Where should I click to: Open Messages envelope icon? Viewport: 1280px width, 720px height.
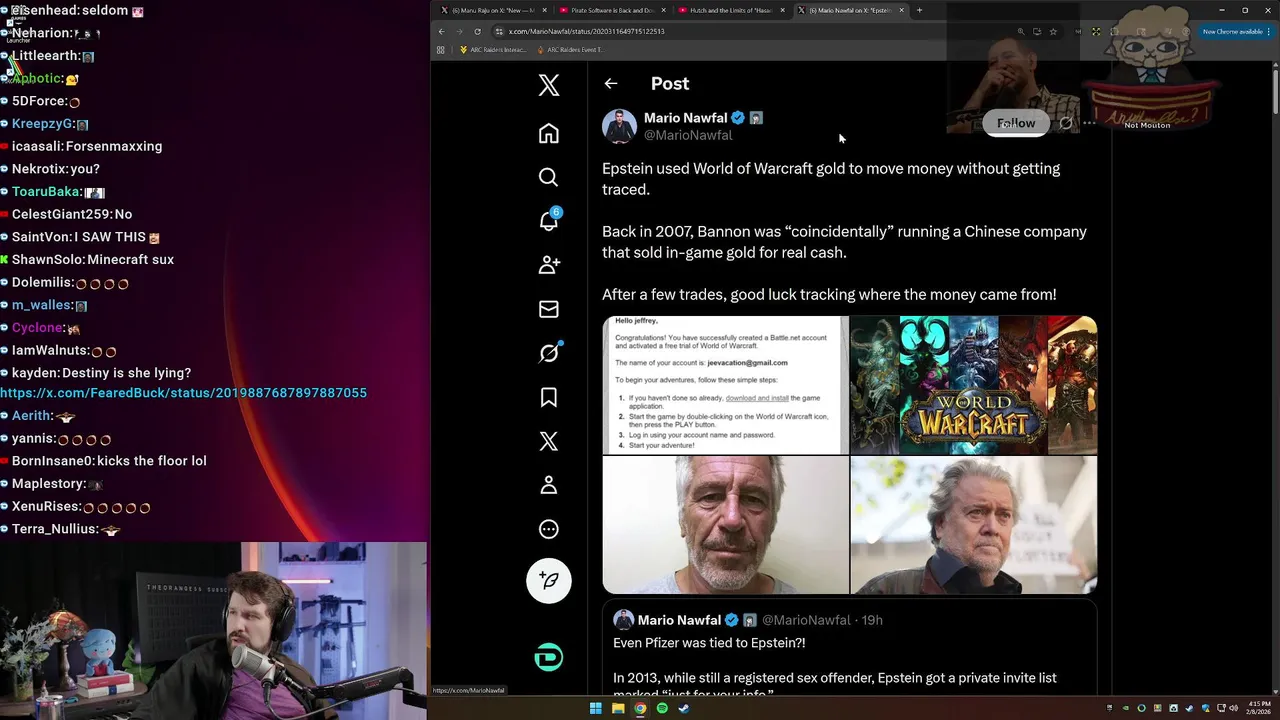click(x=548, y=309)
